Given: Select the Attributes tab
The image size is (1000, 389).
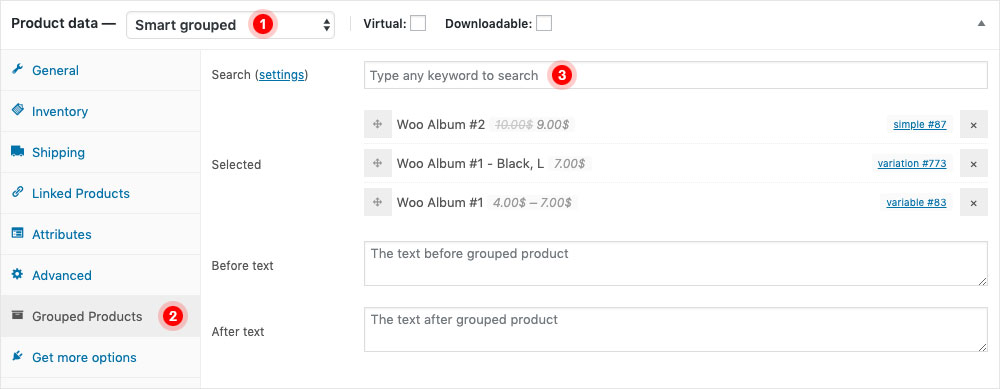Looking at the screenshot, I should click(100, 234).
